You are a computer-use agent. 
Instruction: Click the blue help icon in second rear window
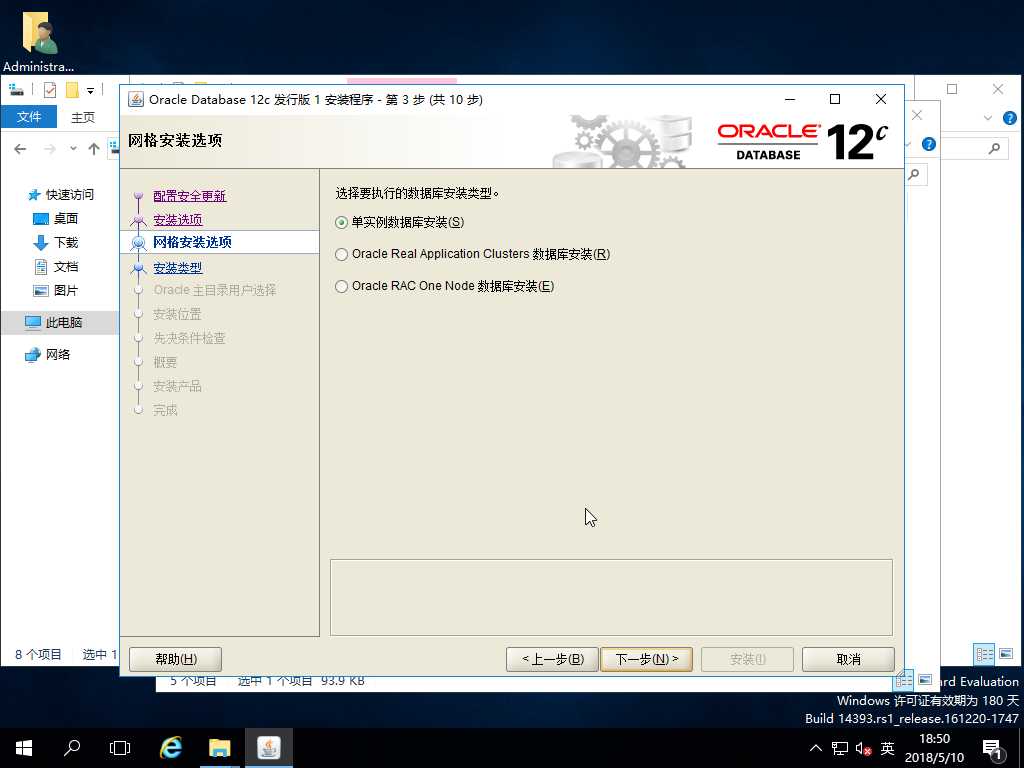(929, 144)
